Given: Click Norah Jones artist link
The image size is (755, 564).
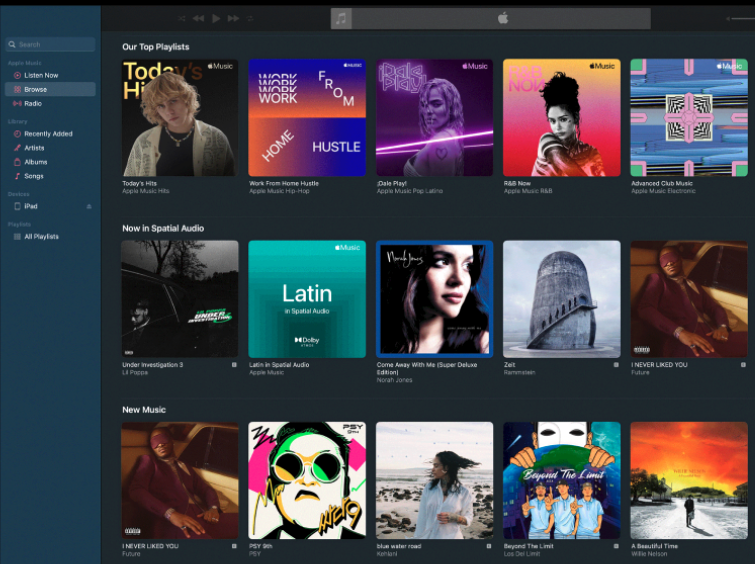Looking at the screenshot, I should (x=394, y=380).
